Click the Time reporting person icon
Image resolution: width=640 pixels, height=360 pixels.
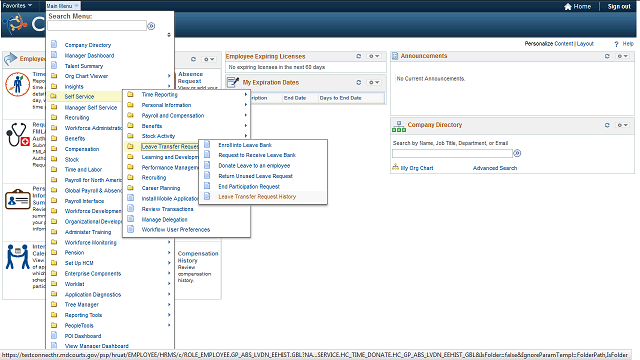click(x=17, y=84)
